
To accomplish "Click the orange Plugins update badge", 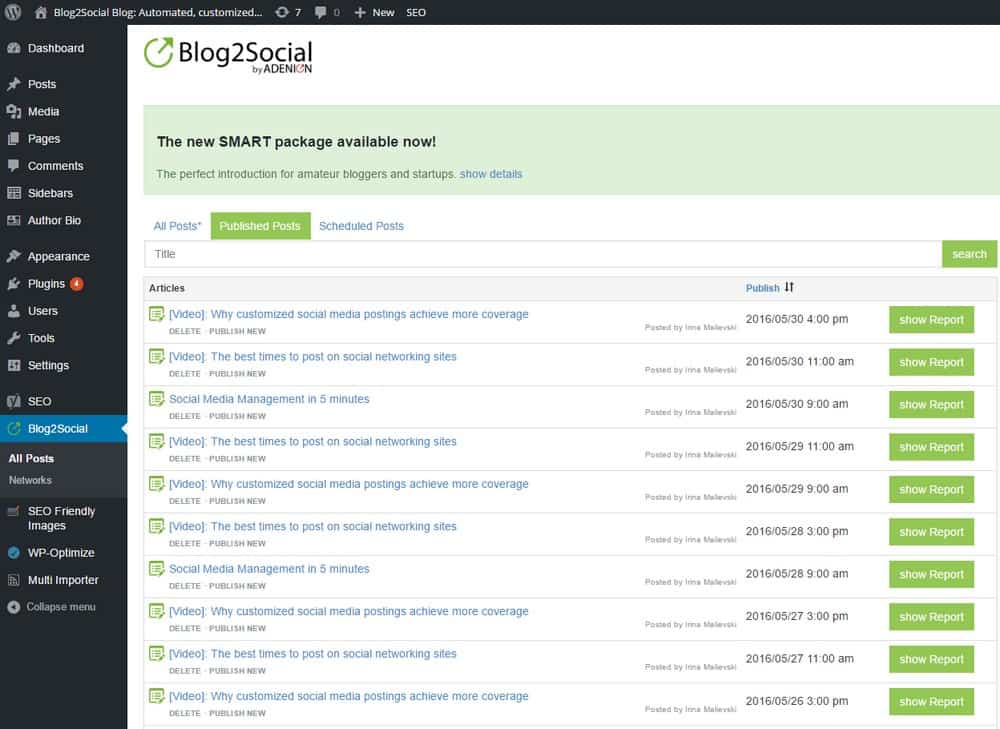I will 77,284.
